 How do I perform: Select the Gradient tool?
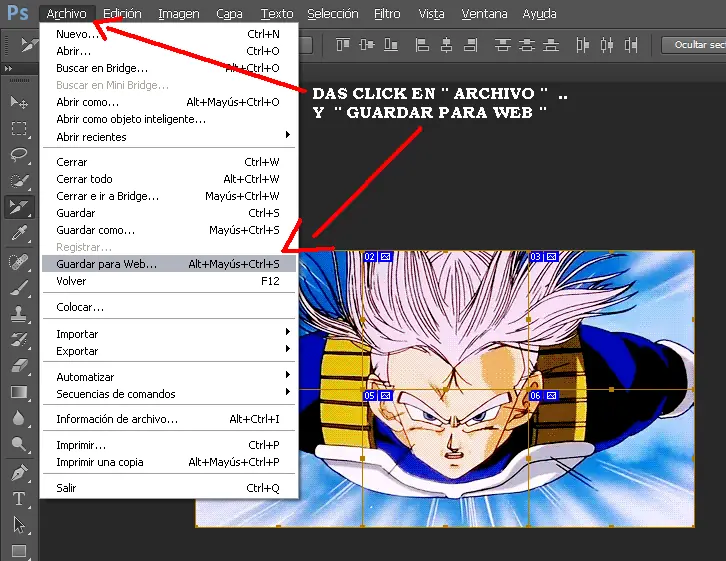coord(19,393)
